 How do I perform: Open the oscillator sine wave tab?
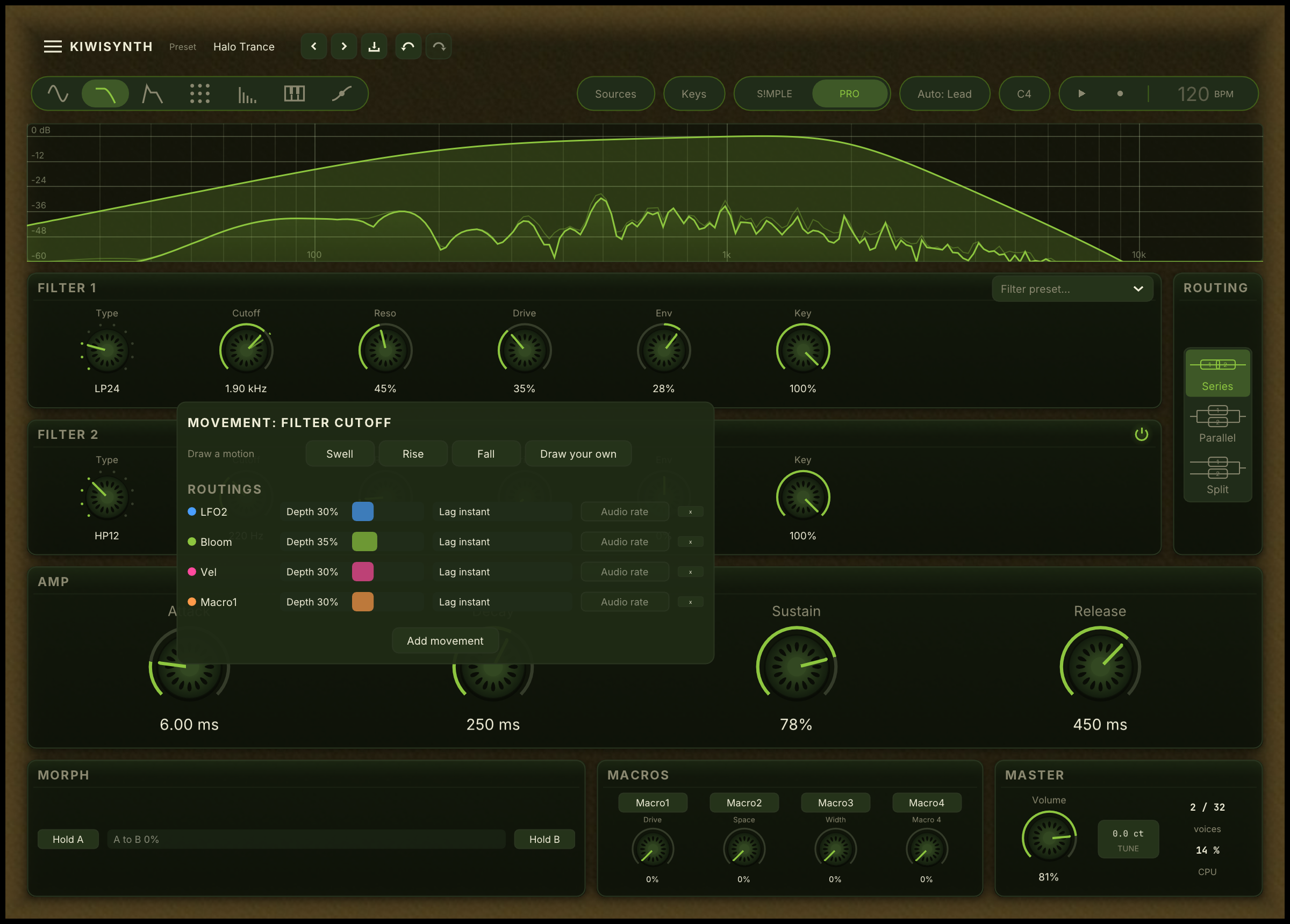[x=58, y=94]
